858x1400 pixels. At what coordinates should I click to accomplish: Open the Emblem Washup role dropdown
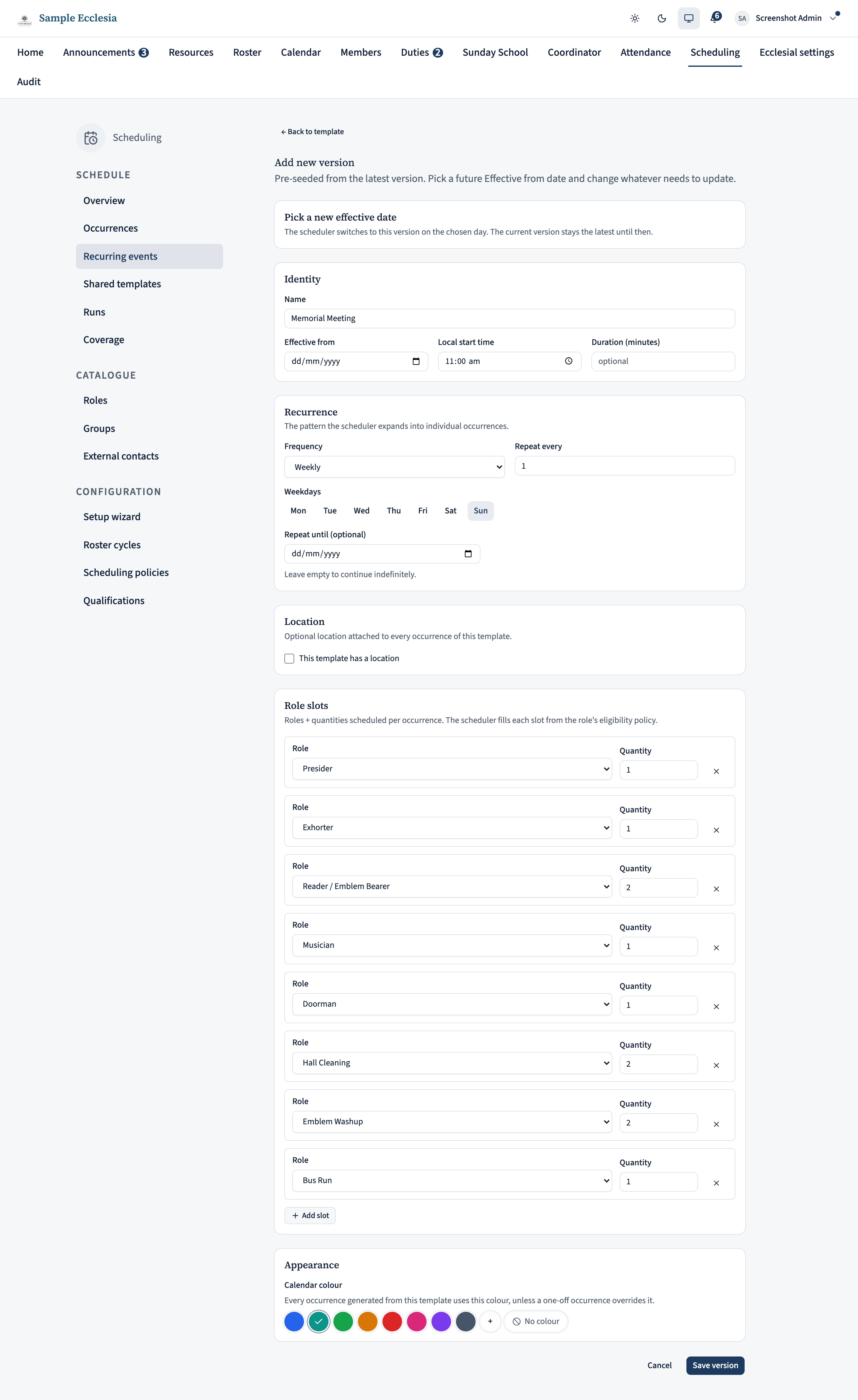452,1122
